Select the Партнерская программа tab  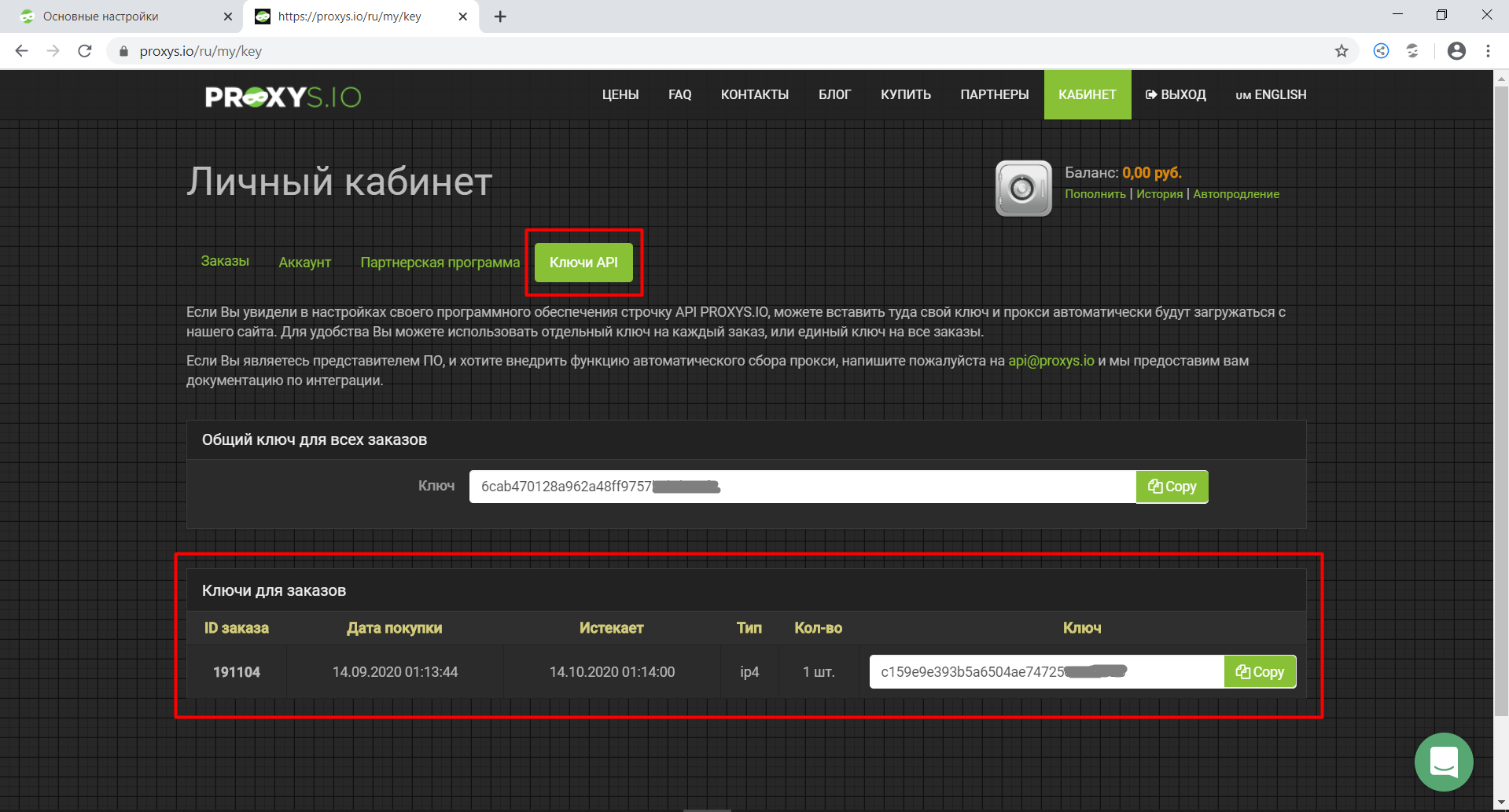coord(438,262)
